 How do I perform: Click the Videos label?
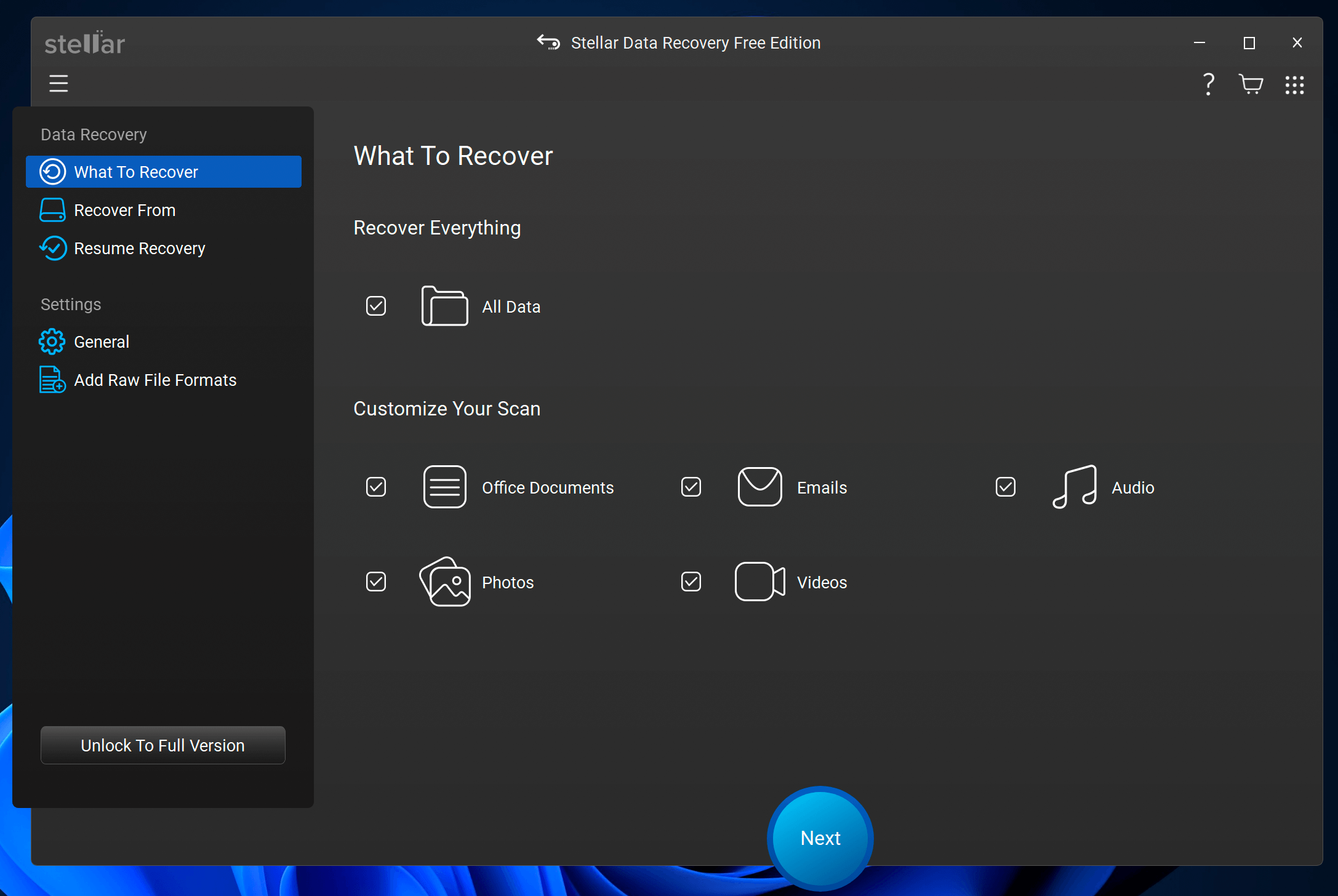(822, 582)
